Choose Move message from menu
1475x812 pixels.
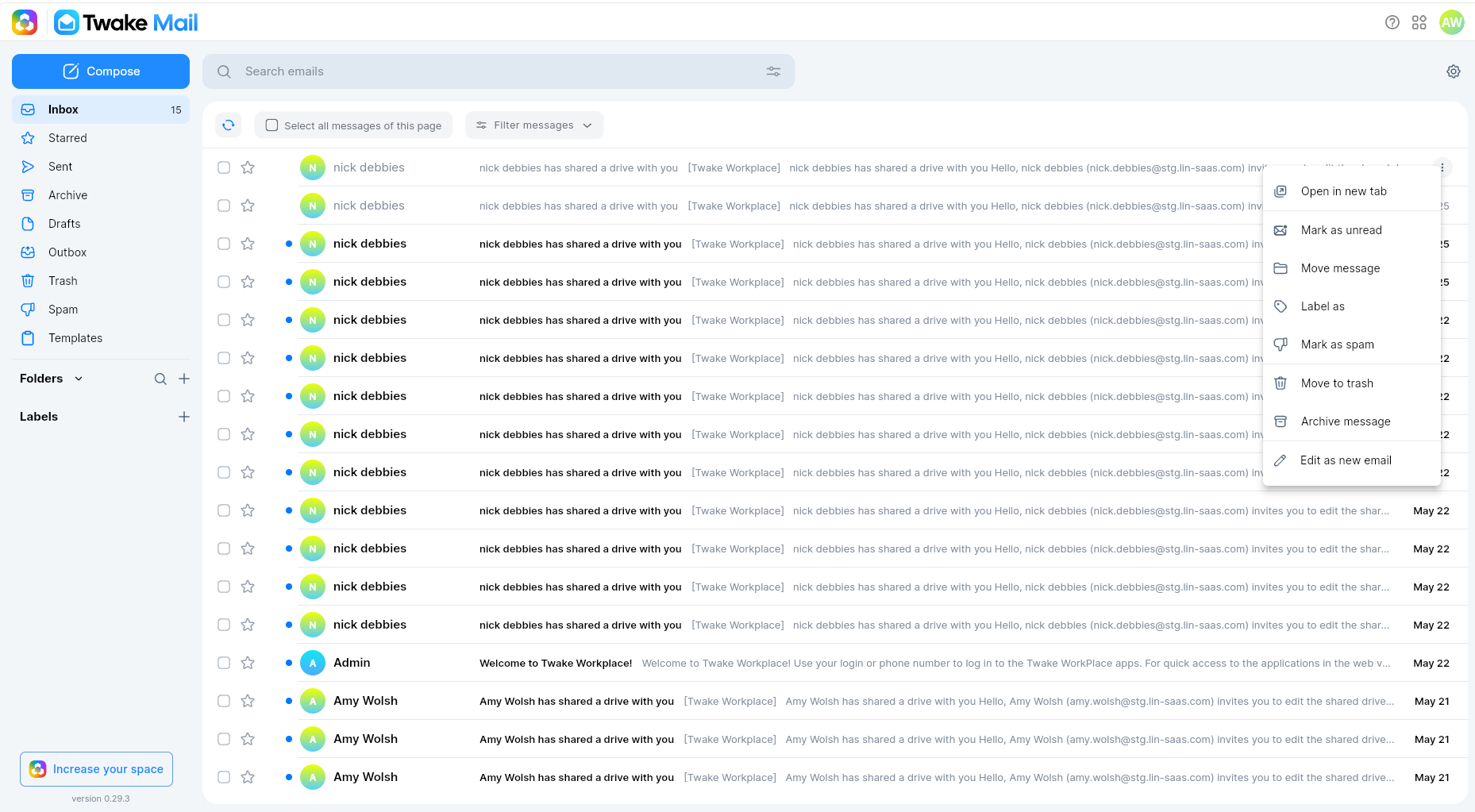coord(1352,268)
